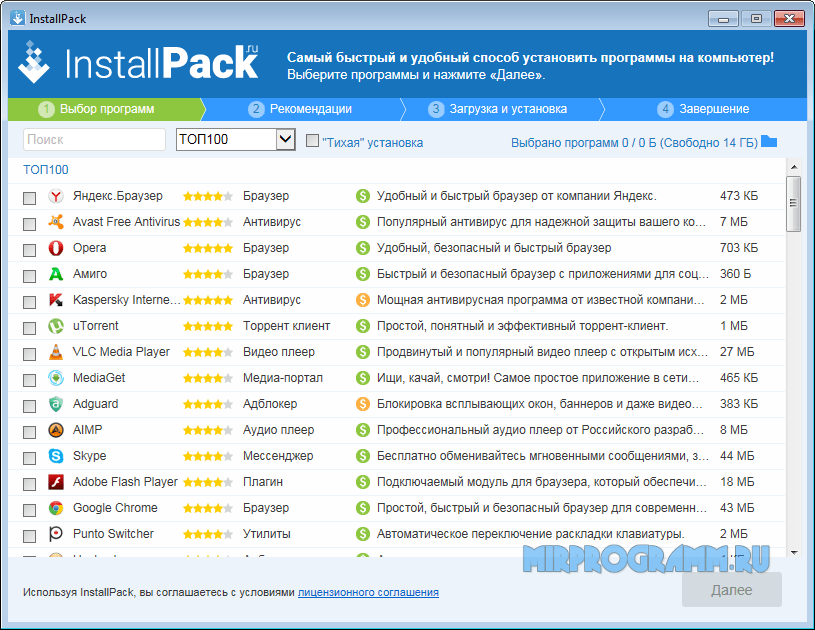Image resolution: width=815 pixels, height=630 pixels.
Task: Select the Opera browser icon
Action: coord(56,248)
